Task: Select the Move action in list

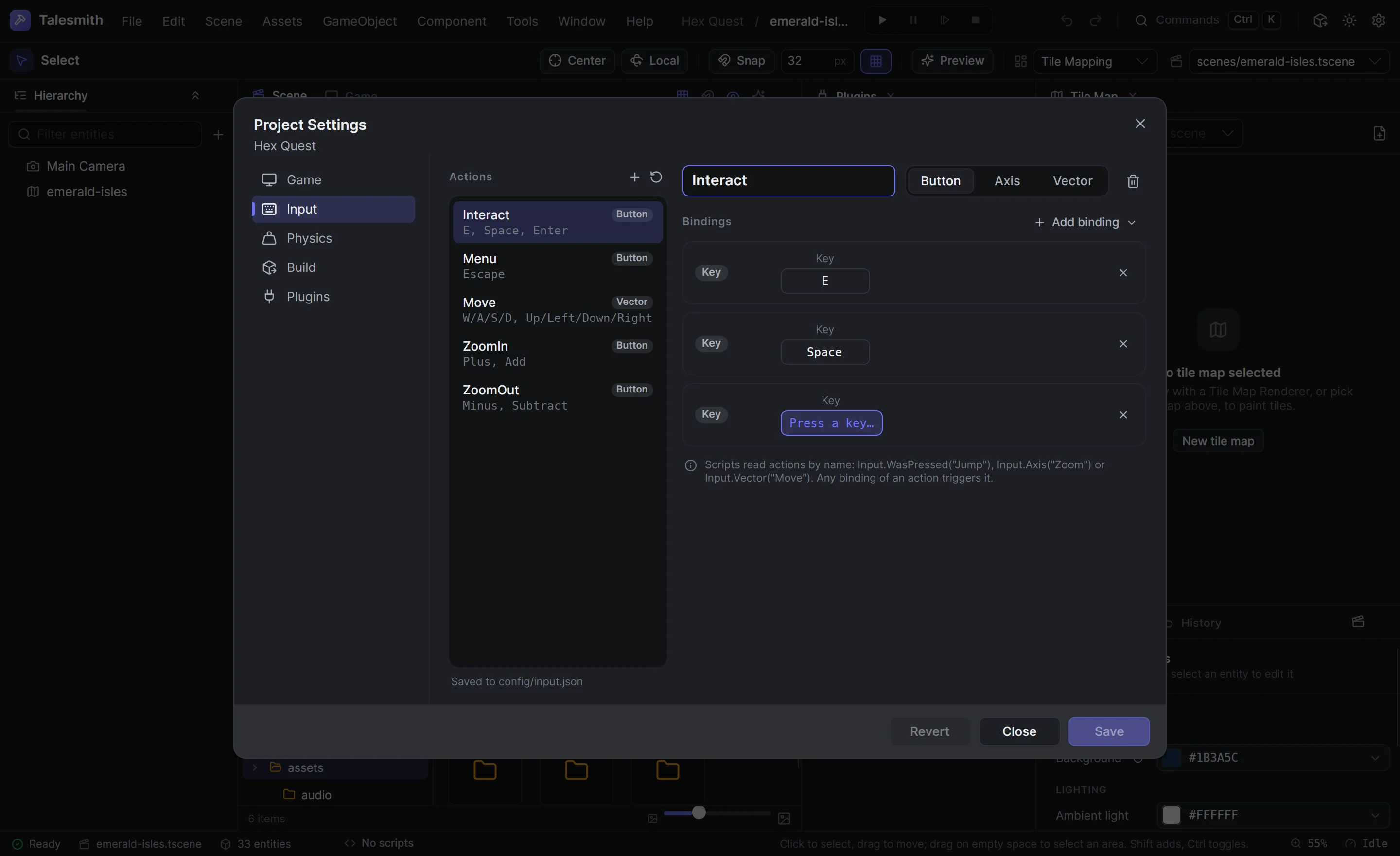Action: tap(558, 310)
